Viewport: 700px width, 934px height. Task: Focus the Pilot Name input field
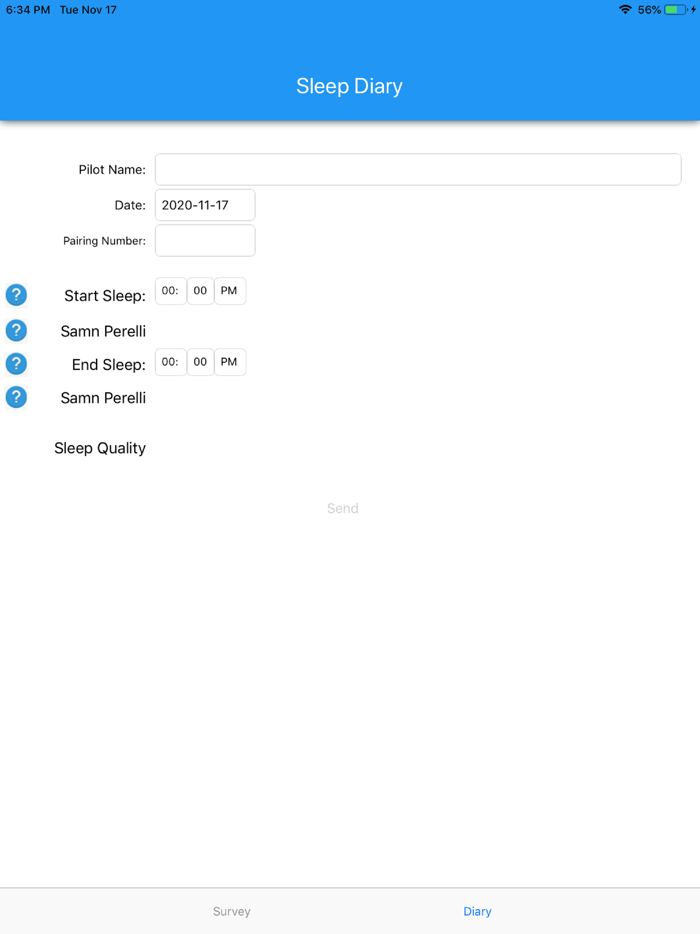[x=418, y=169]
